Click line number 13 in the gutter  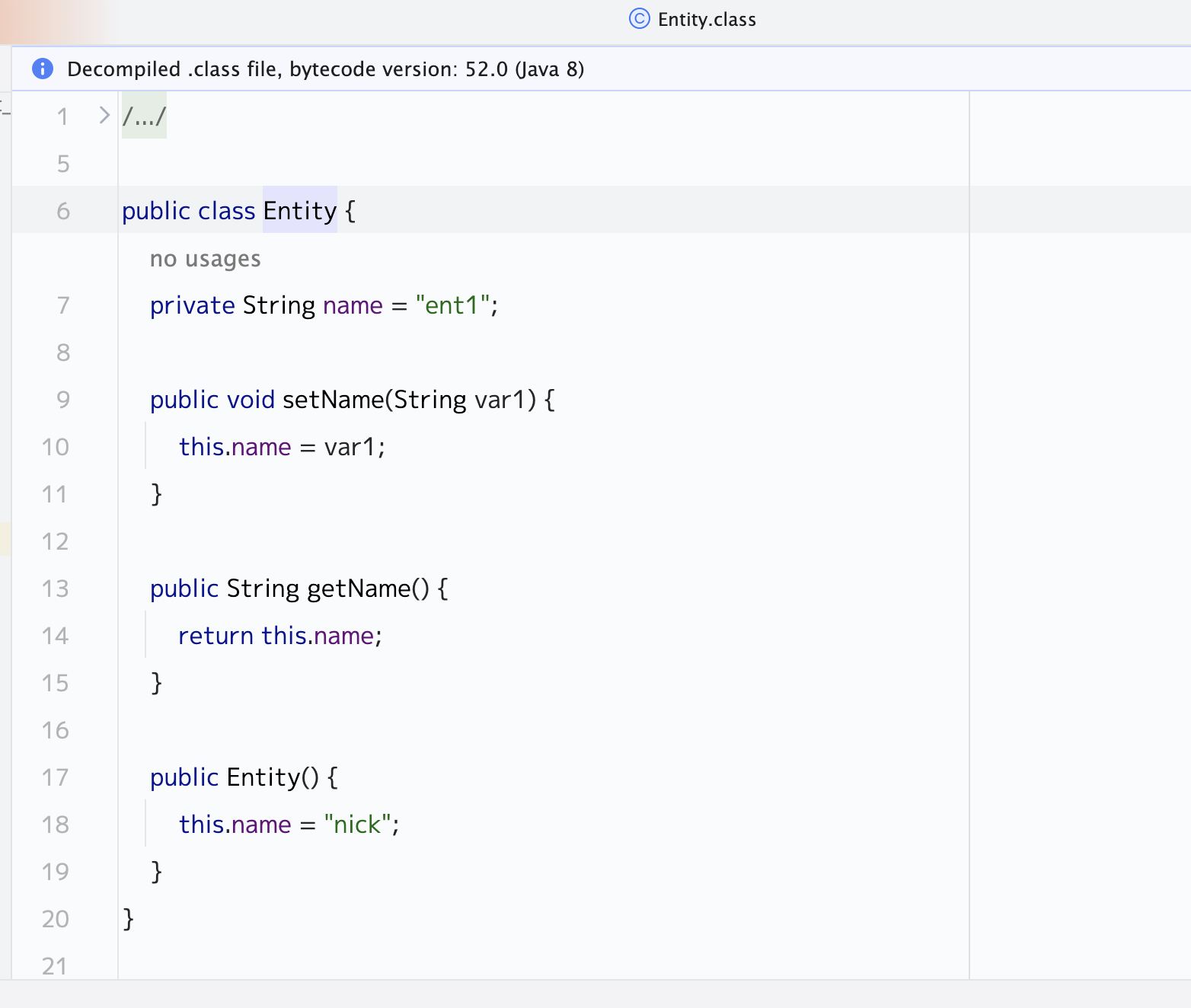click(x=56, y=589)
